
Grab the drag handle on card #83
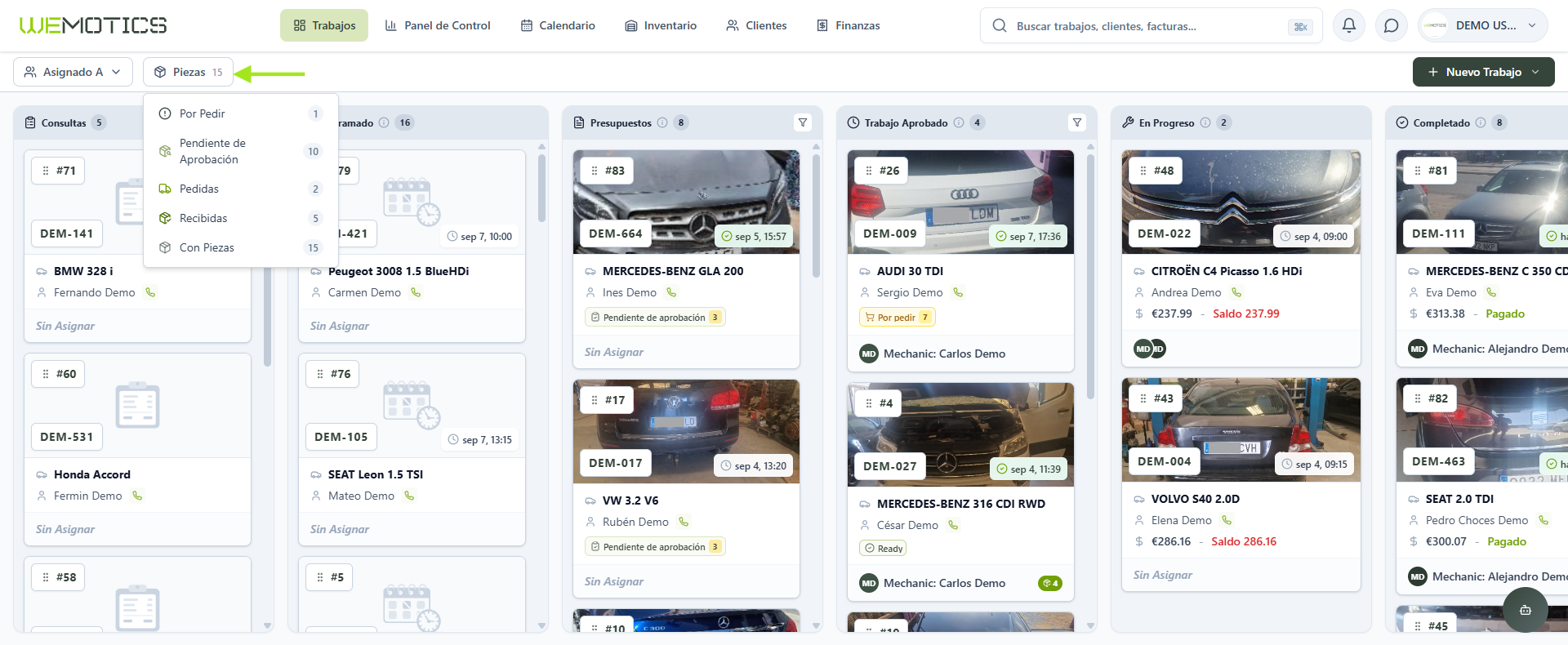595,171
